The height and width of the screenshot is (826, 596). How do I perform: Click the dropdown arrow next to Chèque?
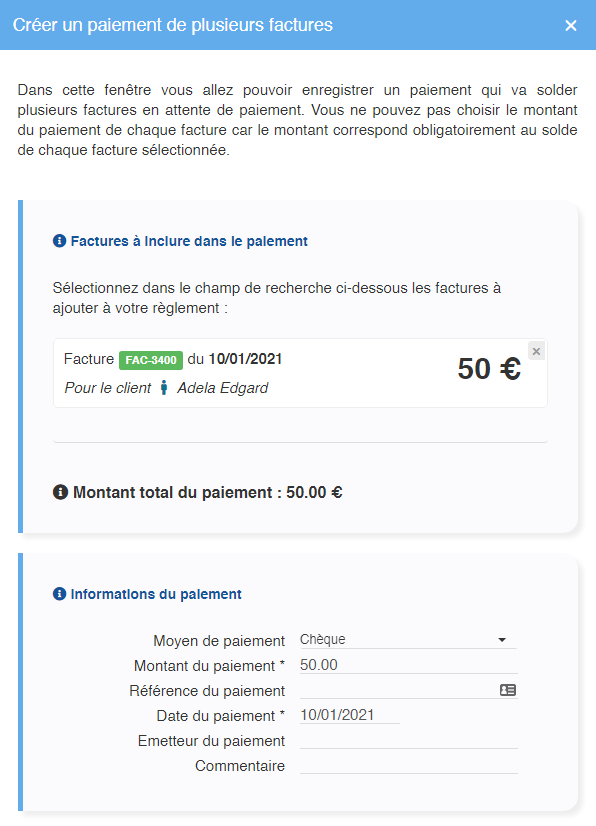click(x=502, y=640)
